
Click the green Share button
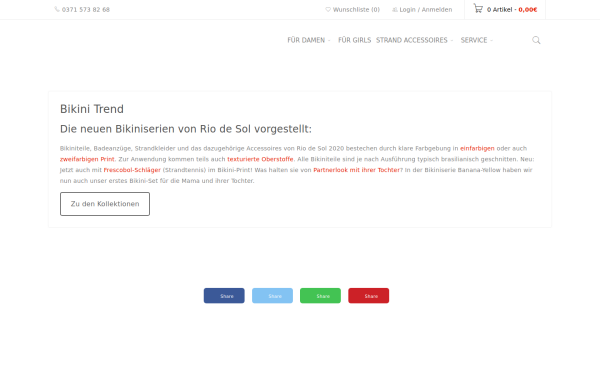point(320,296)
